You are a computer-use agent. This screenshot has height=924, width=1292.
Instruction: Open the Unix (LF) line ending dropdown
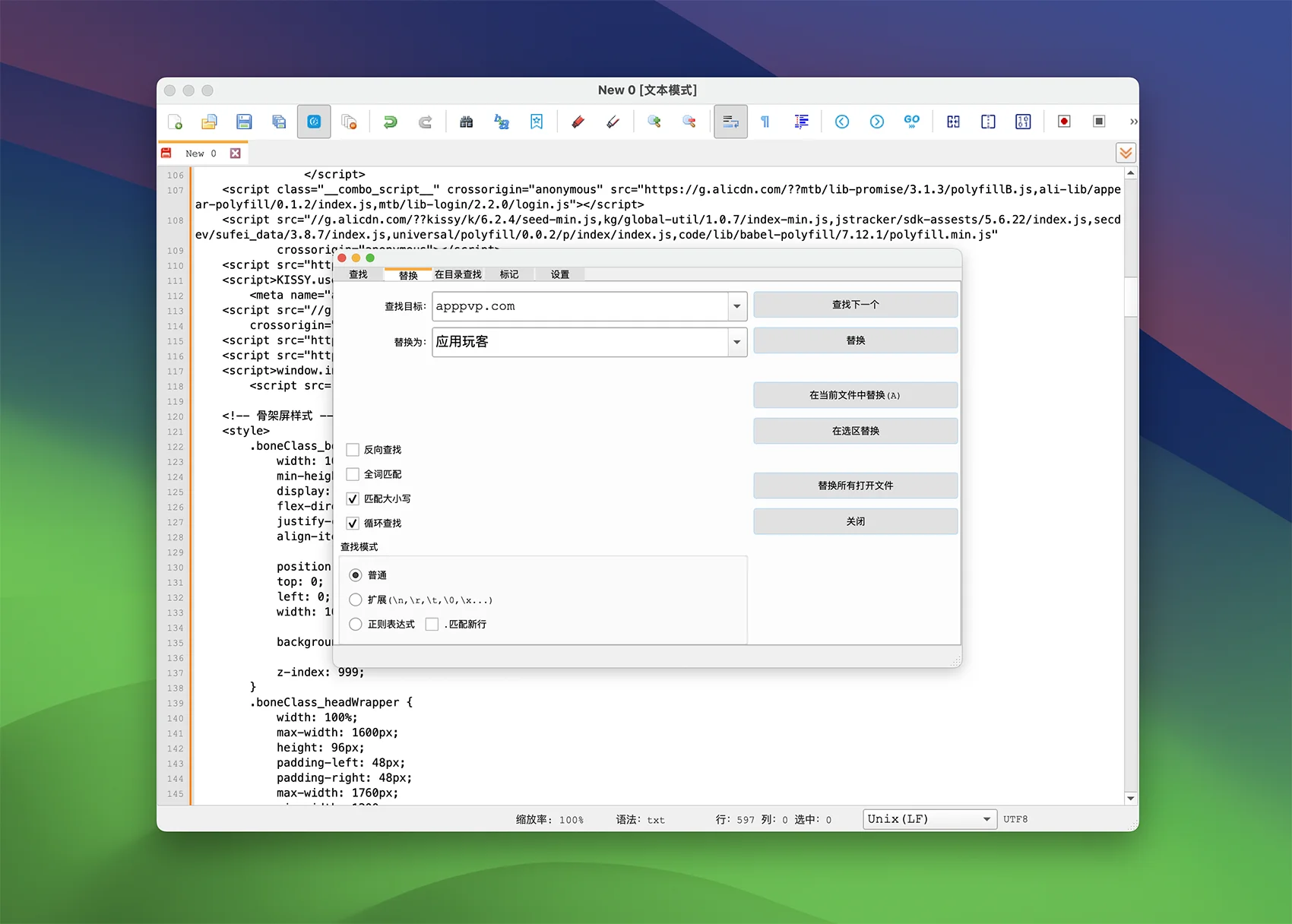pos(930,819)
